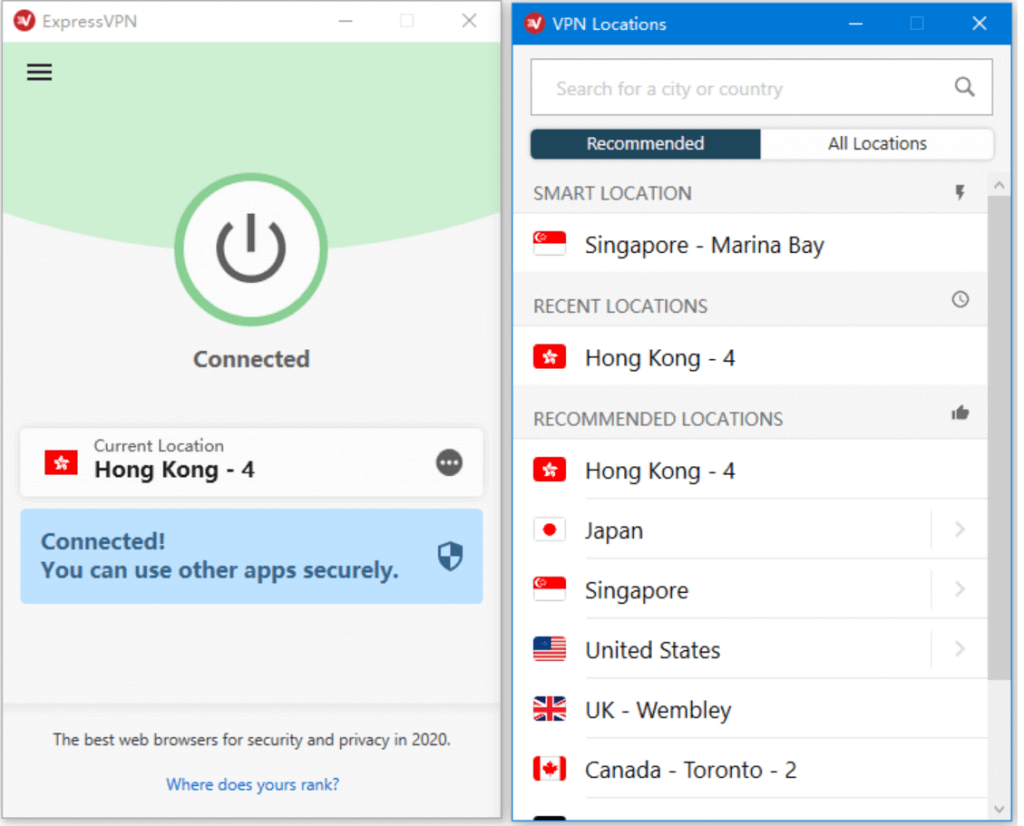Expand the United States server list chevron
This screenshot has width=1024, height=826.
(x=959, y=650)
